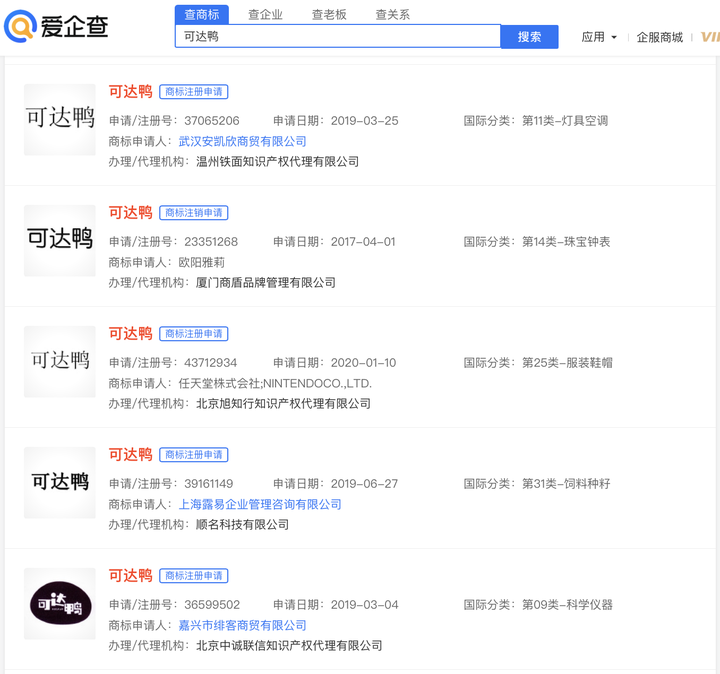Select category 第31类-饲料种籽
The image size is (720, 674).
coord(566,483)
